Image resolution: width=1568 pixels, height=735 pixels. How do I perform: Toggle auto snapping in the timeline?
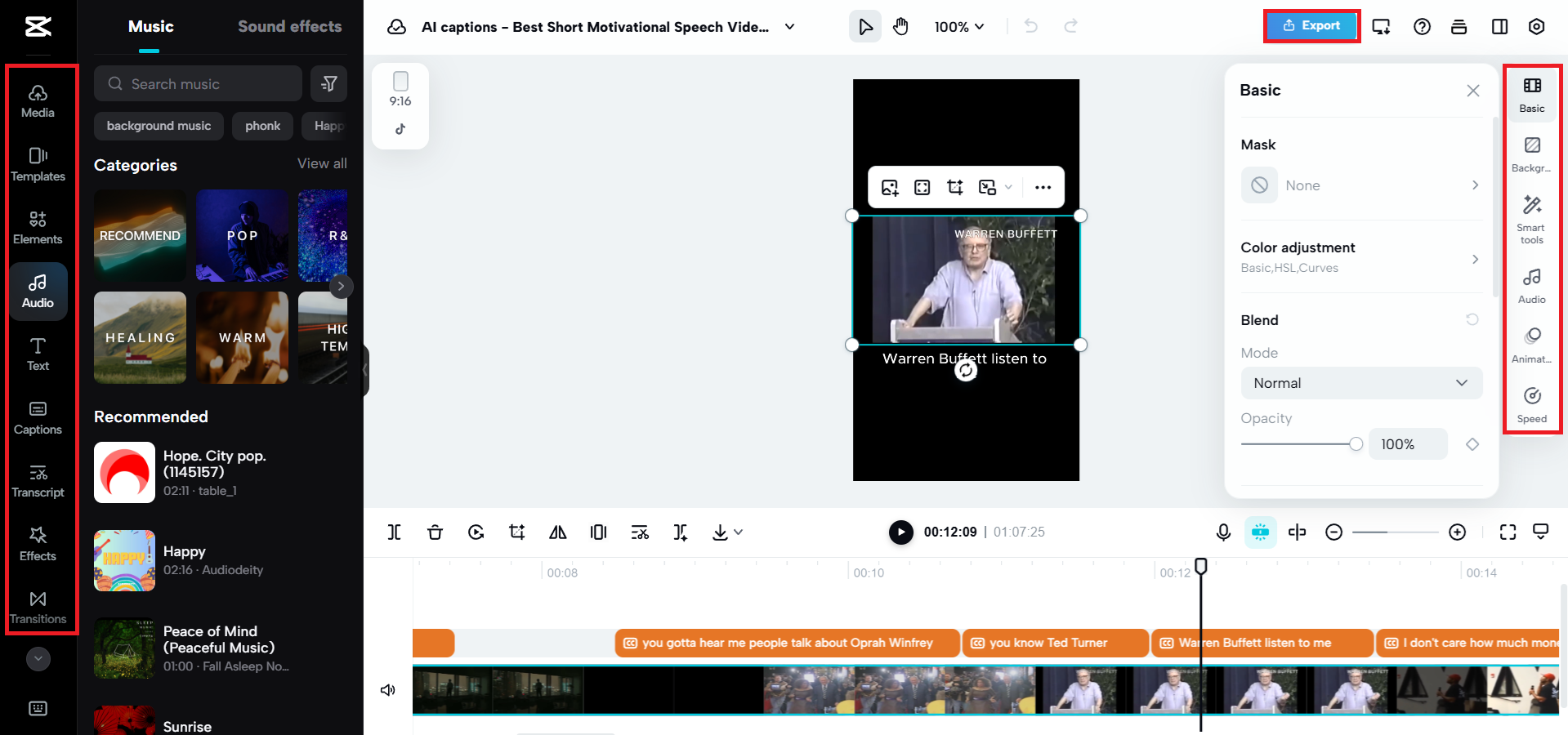tap(1260, 532)
